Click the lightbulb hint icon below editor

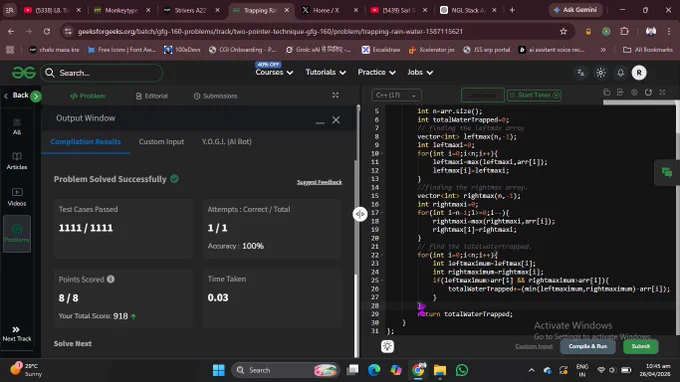(x=387, y=346)
